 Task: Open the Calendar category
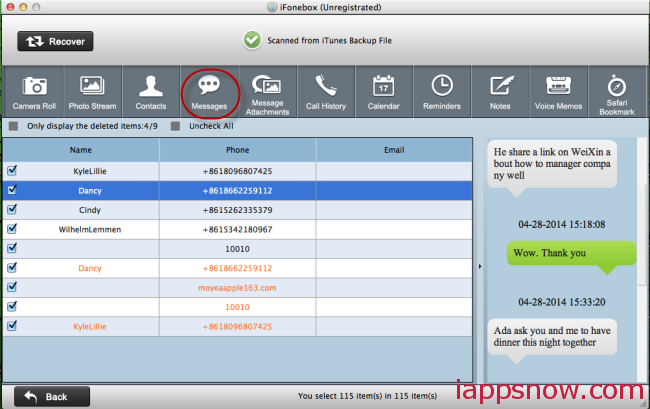[383, 92]
